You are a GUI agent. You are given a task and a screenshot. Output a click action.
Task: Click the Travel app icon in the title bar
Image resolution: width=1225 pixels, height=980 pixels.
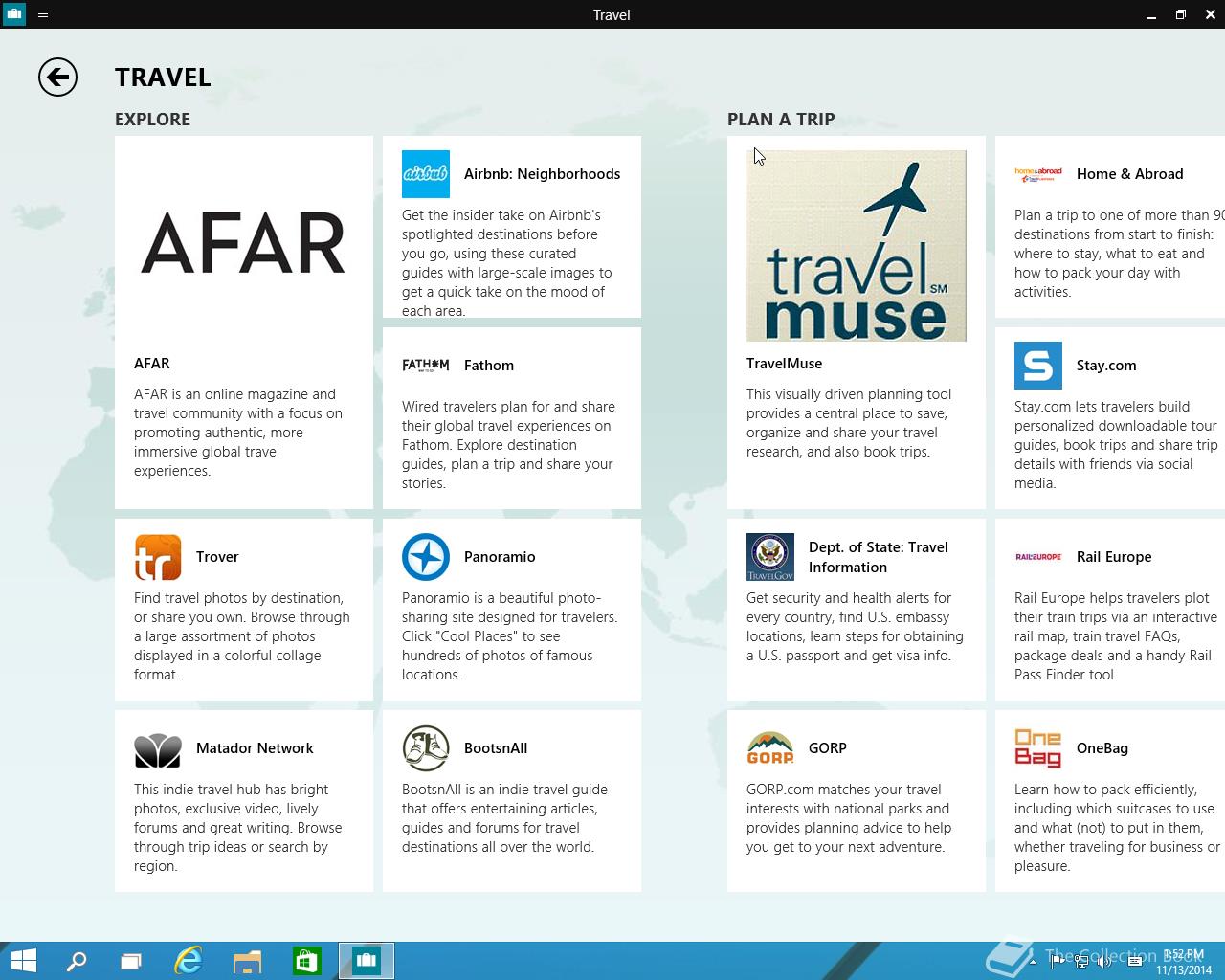14,14
